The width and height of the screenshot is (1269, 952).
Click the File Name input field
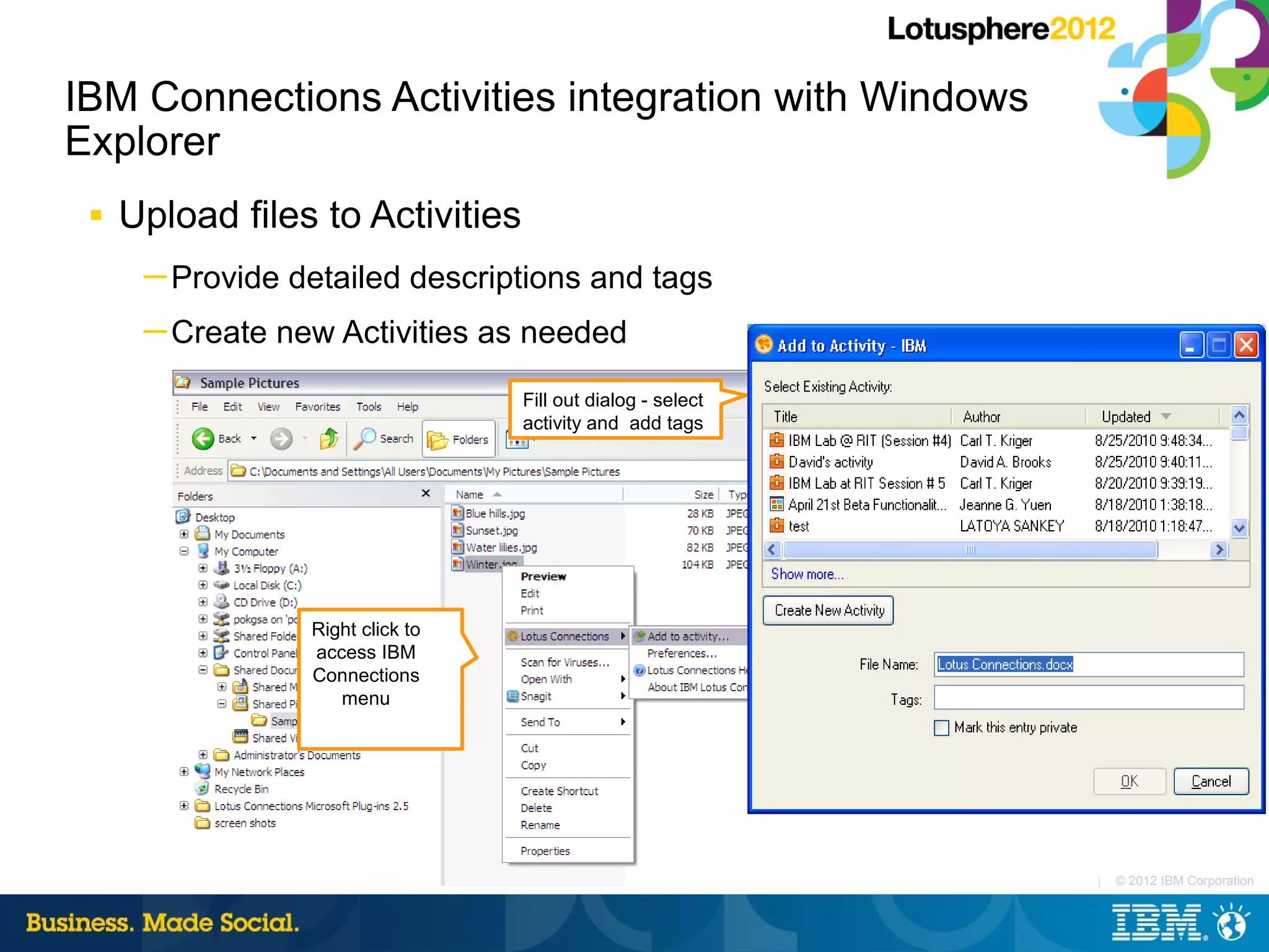(1089, 665)
